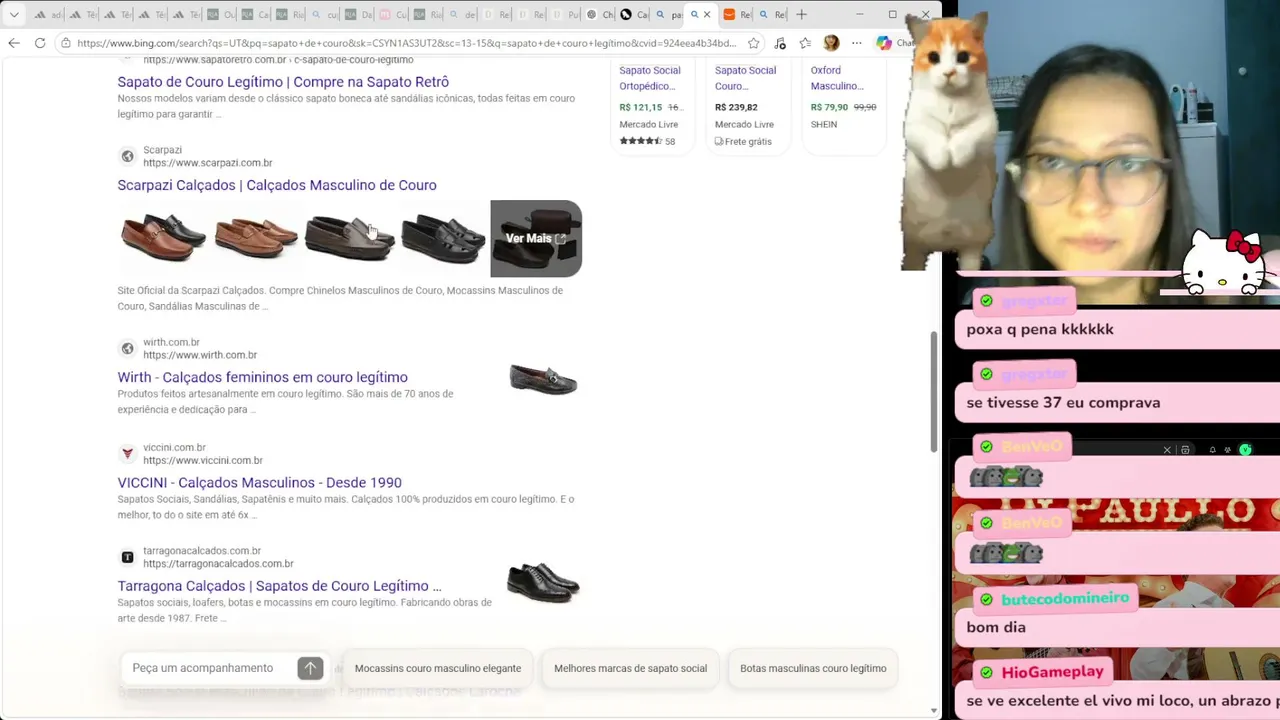Click the tarragonacalcados.com.br favicon
Screen dimensions: 1280x720
point(127,557)
